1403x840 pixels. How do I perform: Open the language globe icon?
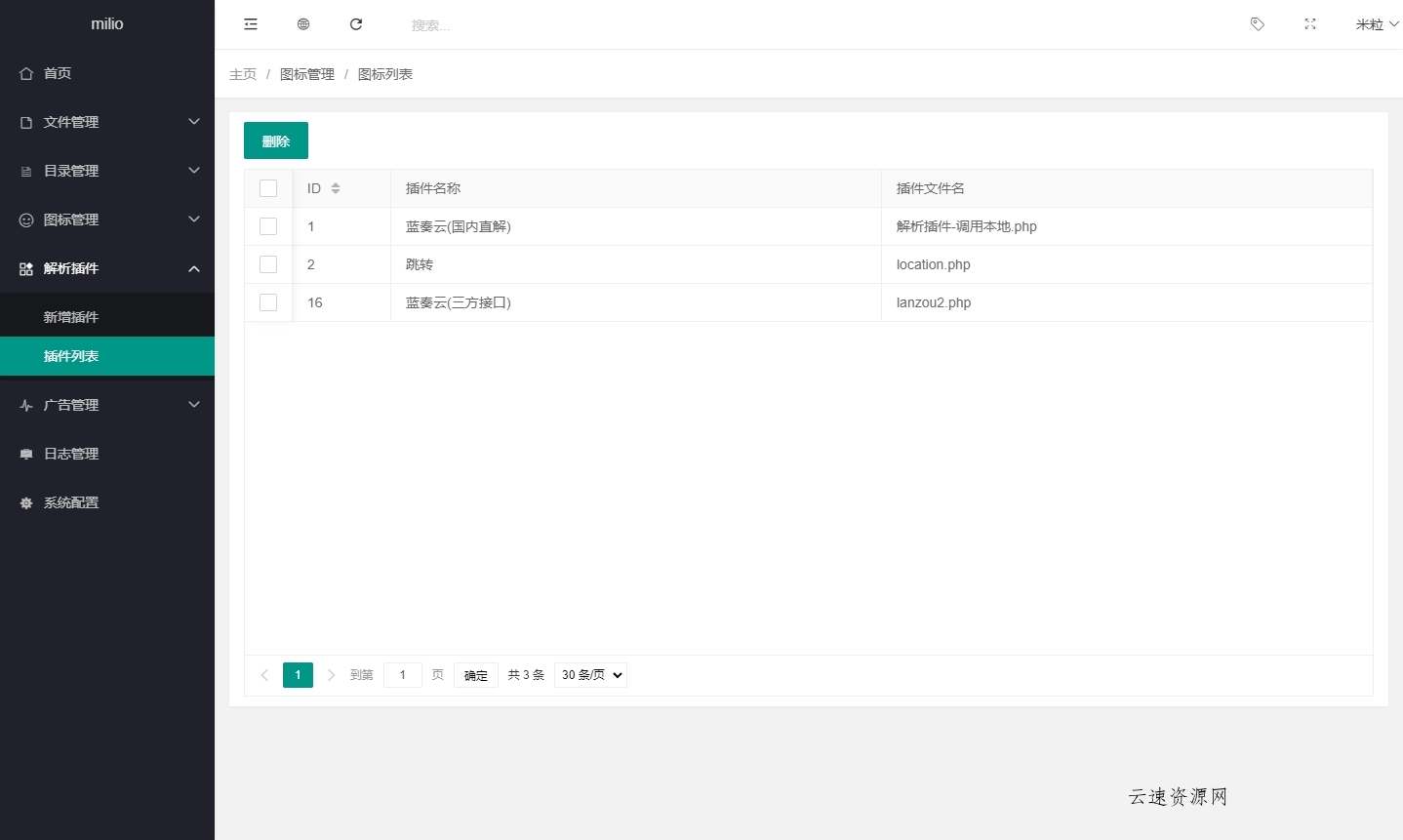click(303, 24)
